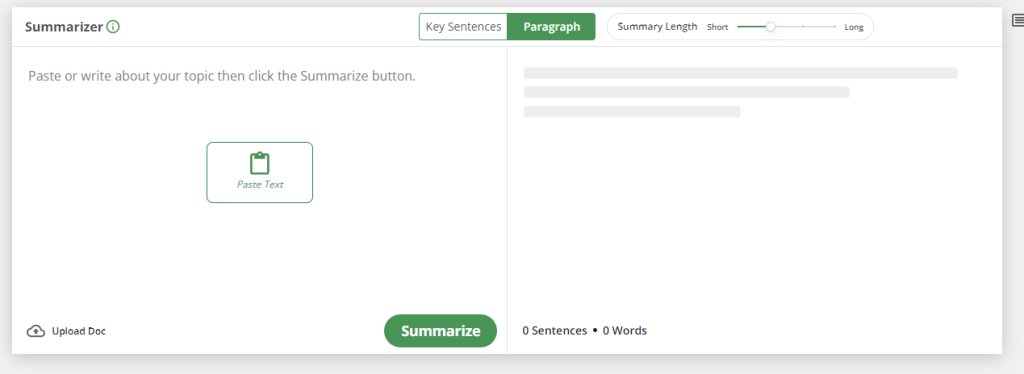Open the list icon in top-right corner
This screenshot has height=374, width=1024.
1017,21
